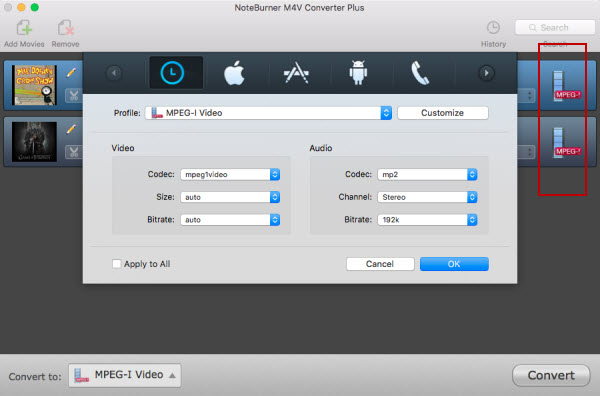This screenshot has width=600, height=396.
Task: Enable the Apply to All checkbox
Action: pyautogui.click(x=117, y=264)
